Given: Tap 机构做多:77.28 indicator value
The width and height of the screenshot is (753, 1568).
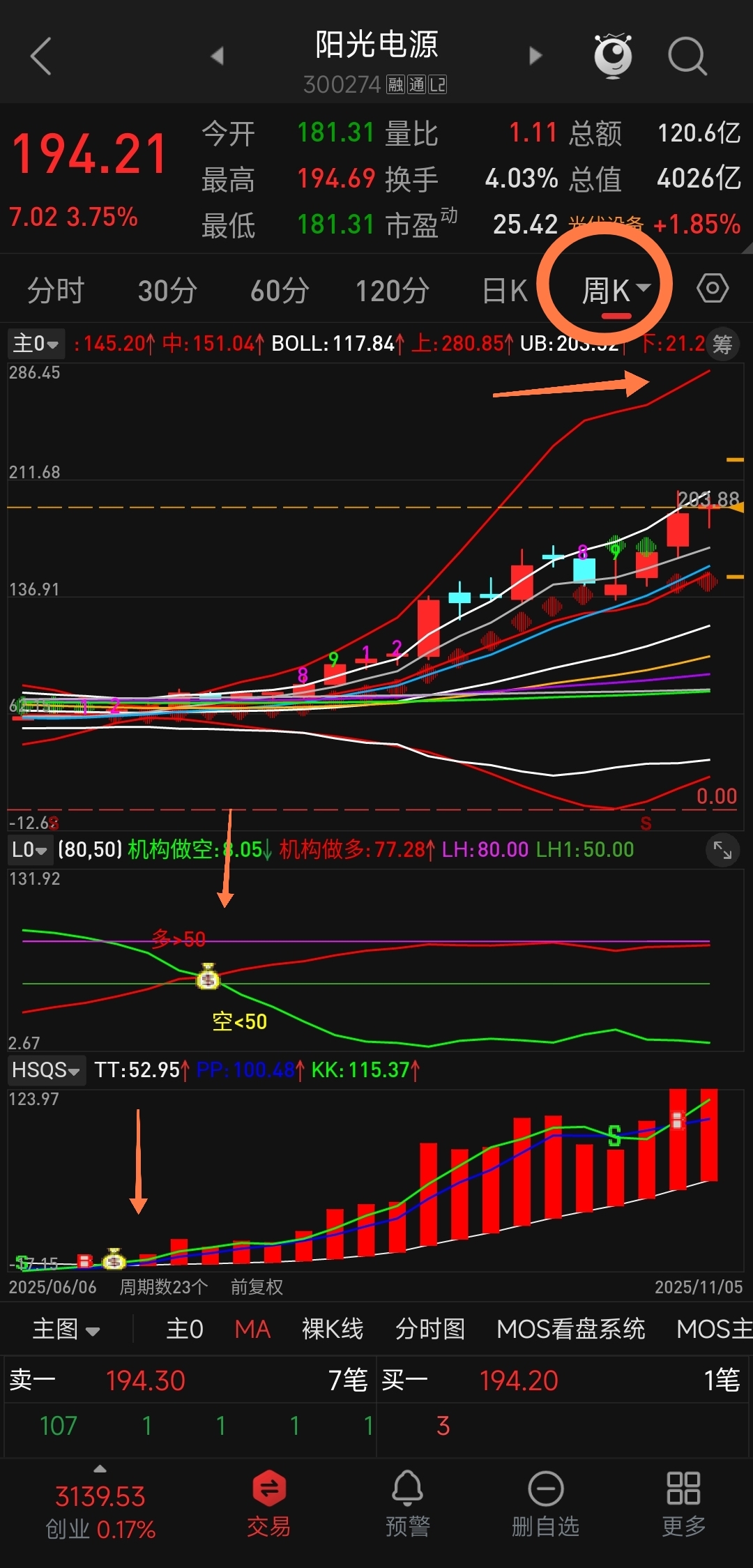Looking at the screenshot, I should 357,850.
